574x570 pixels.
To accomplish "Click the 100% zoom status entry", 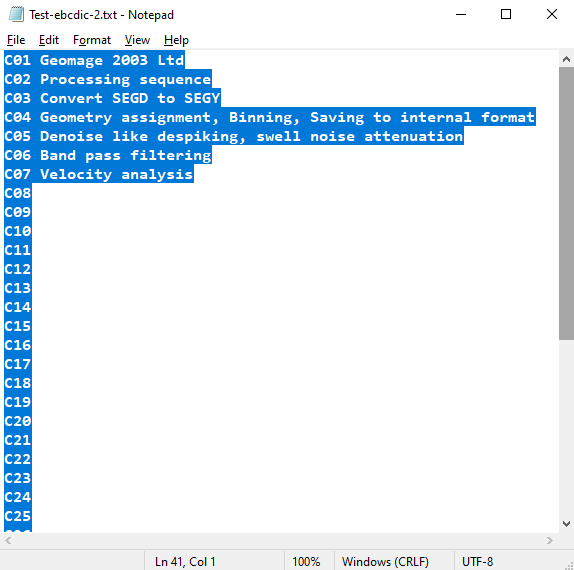I will pos(306,562).
